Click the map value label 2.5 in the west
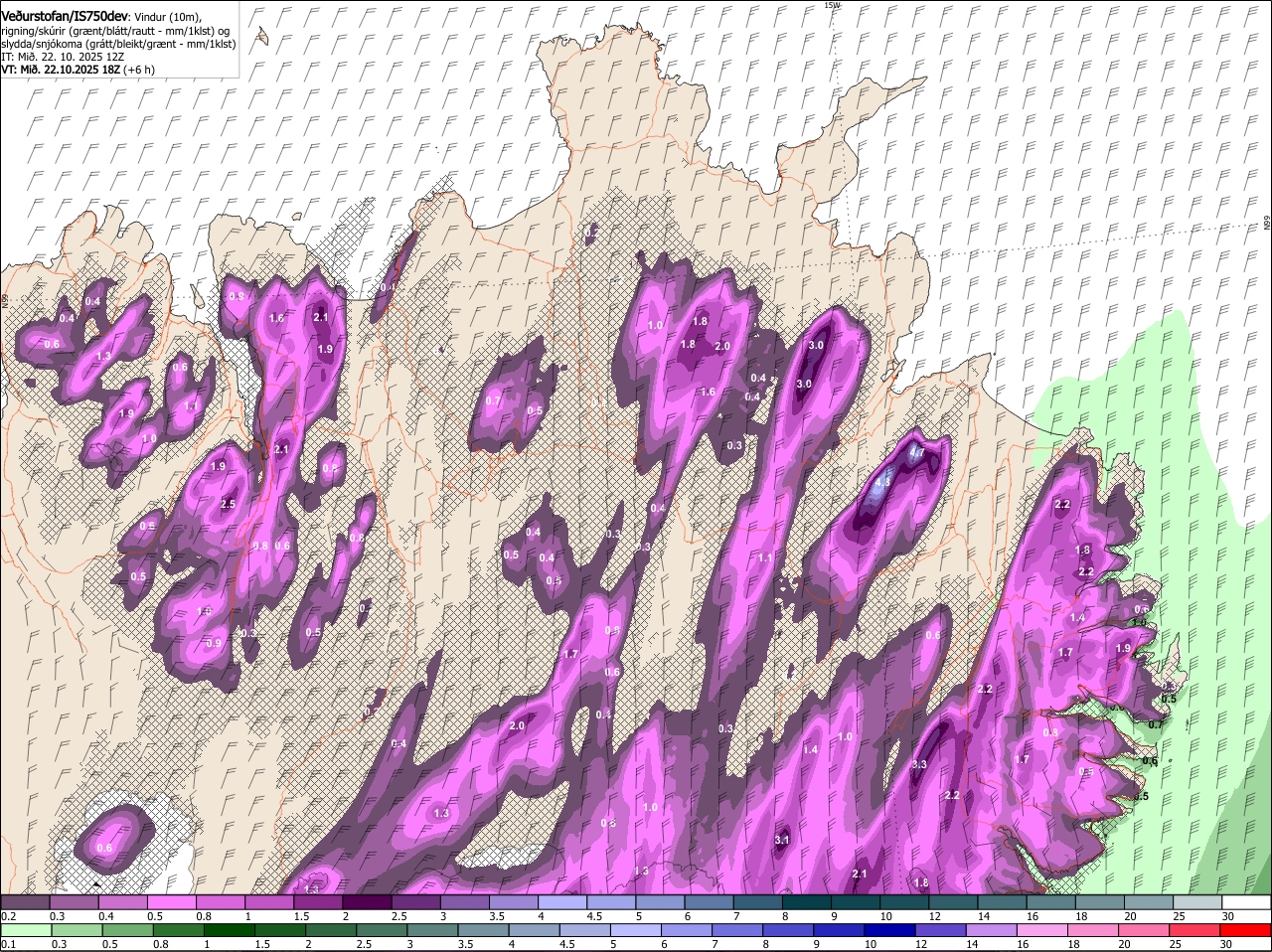 click(x=228, y=505)
